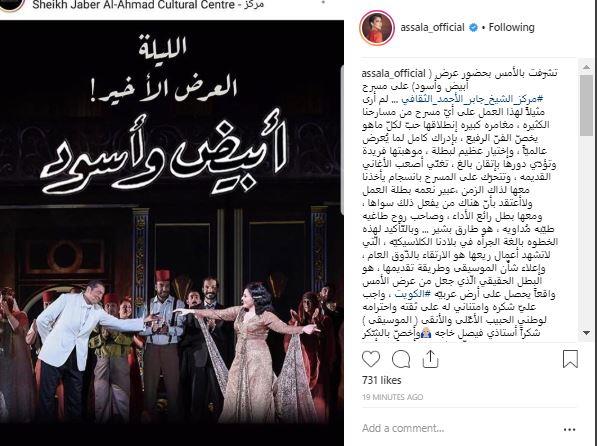This screenshot has width=597, height=446.
Task: Click the verified badge next to assala_official
Action: click(x=473, y=27)
